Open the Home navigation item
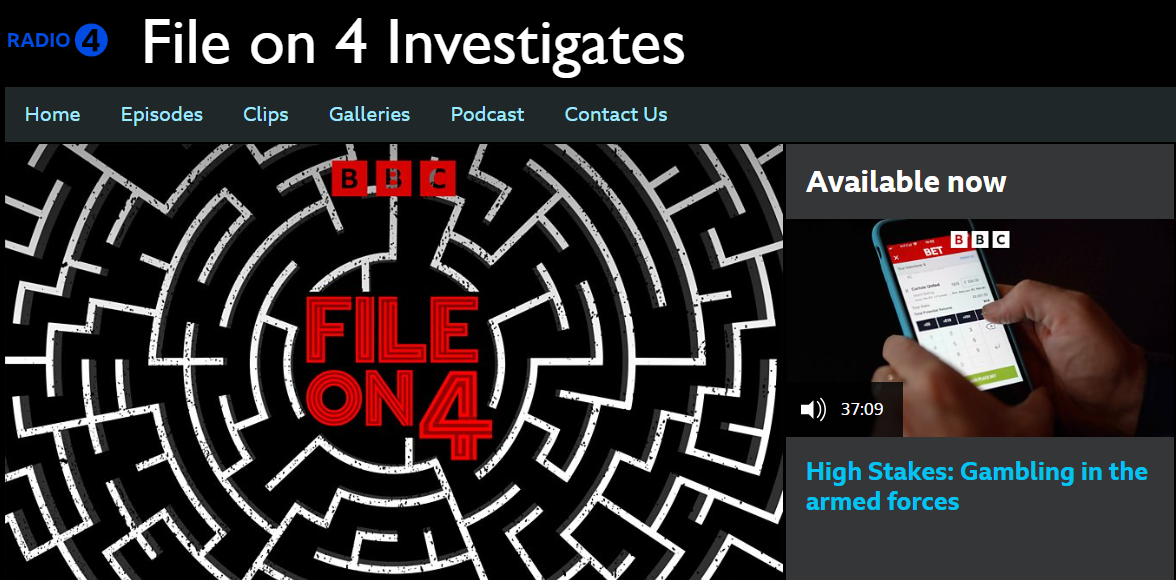Image resolution: width=1176 pixels, height=580 pixels. (x=52, y=114)
